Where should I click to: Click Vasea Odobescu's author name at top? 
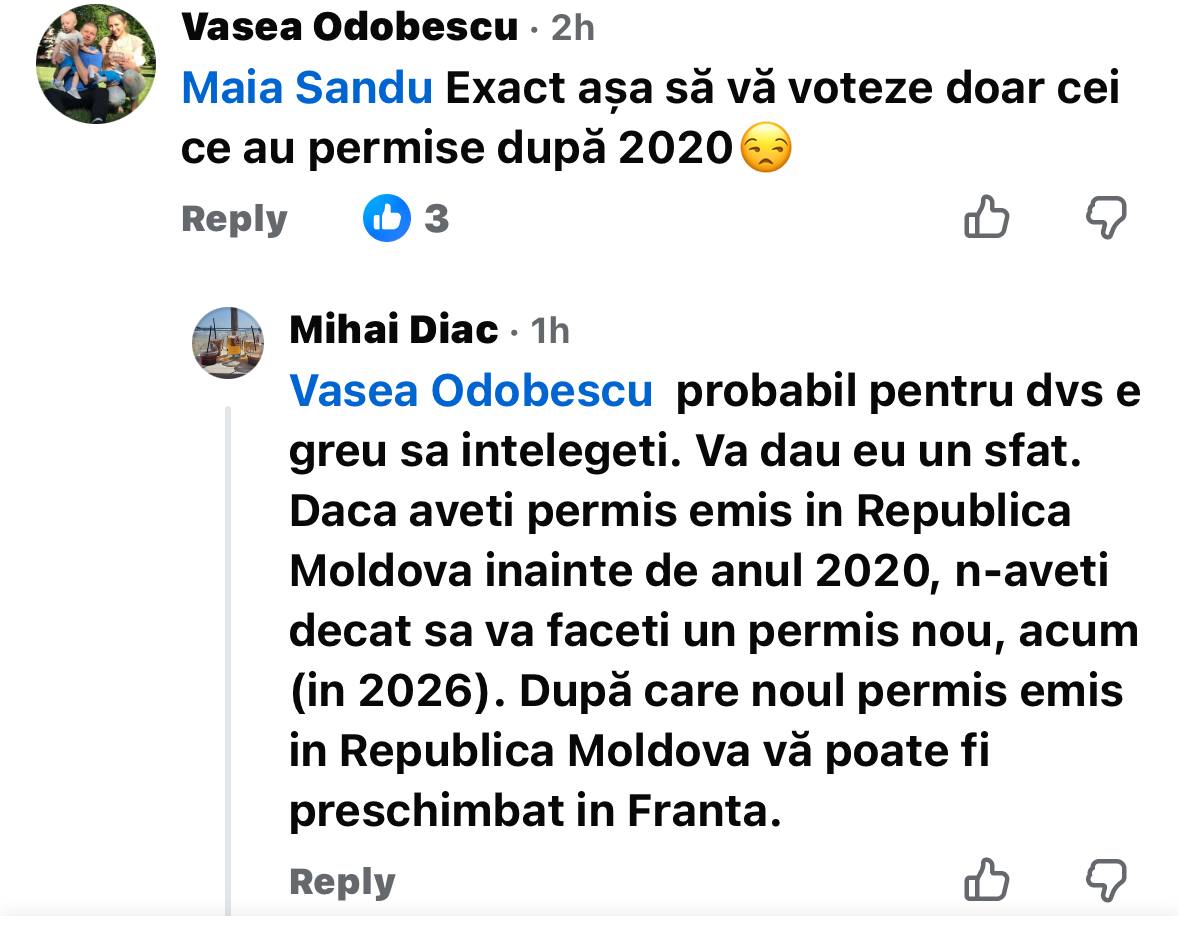(x=350, y=28)
